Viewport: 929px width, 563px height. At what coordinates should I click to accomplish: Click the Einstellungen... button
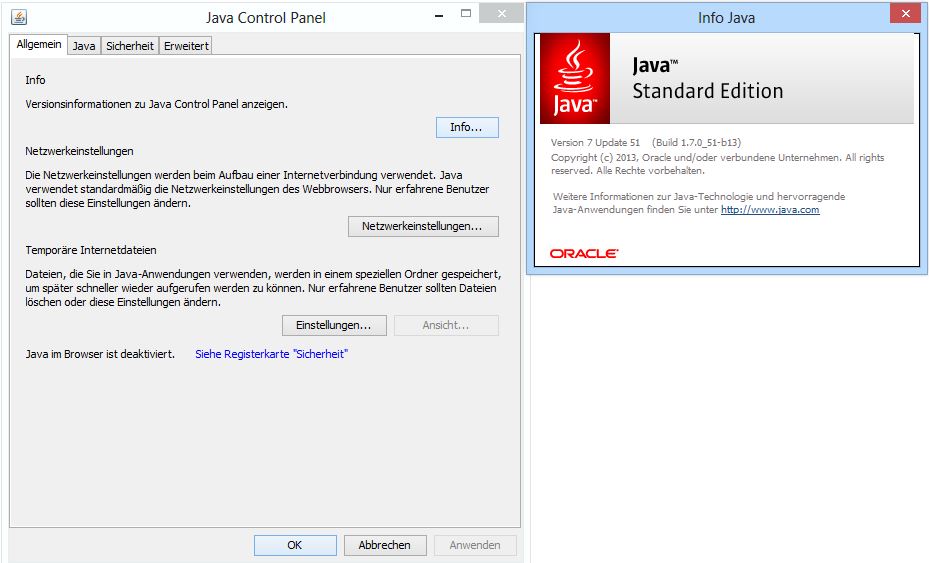pos(334,325)
